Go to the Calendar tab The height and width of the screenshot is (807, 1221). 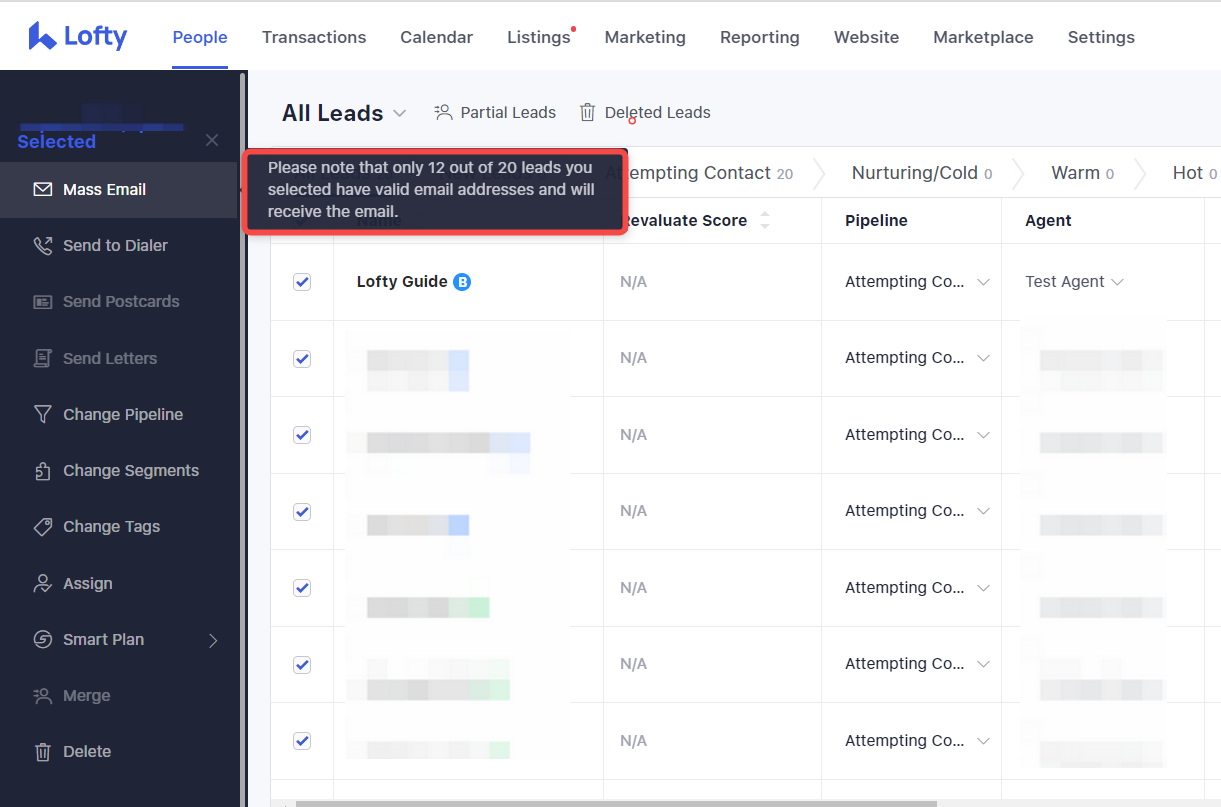click(436, 37)
